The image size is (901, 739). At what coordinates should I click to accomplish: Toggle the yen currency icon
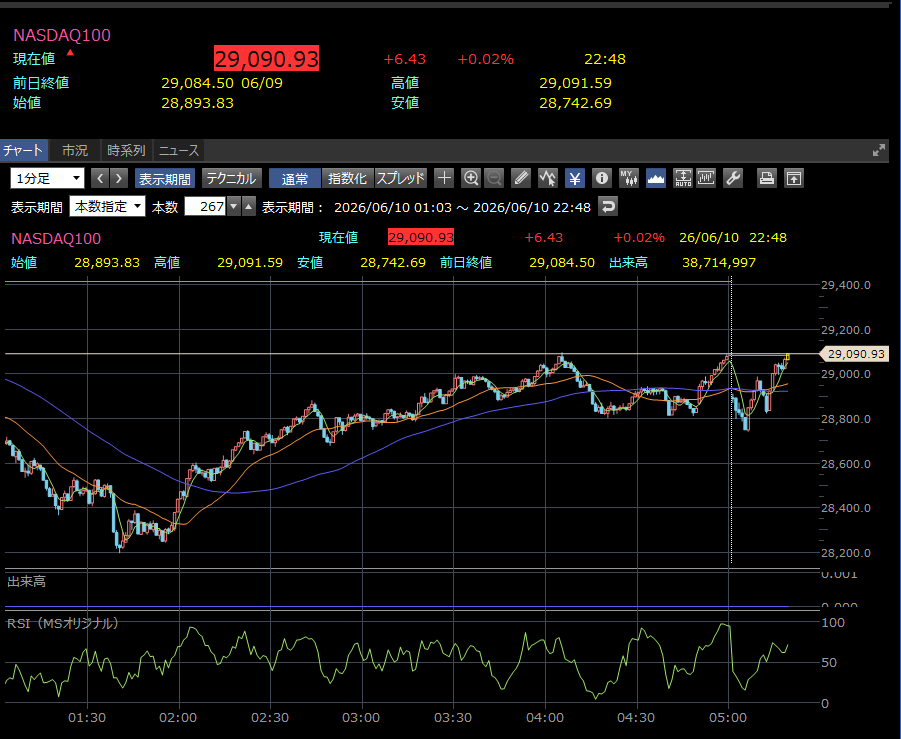tap(575, 178)
